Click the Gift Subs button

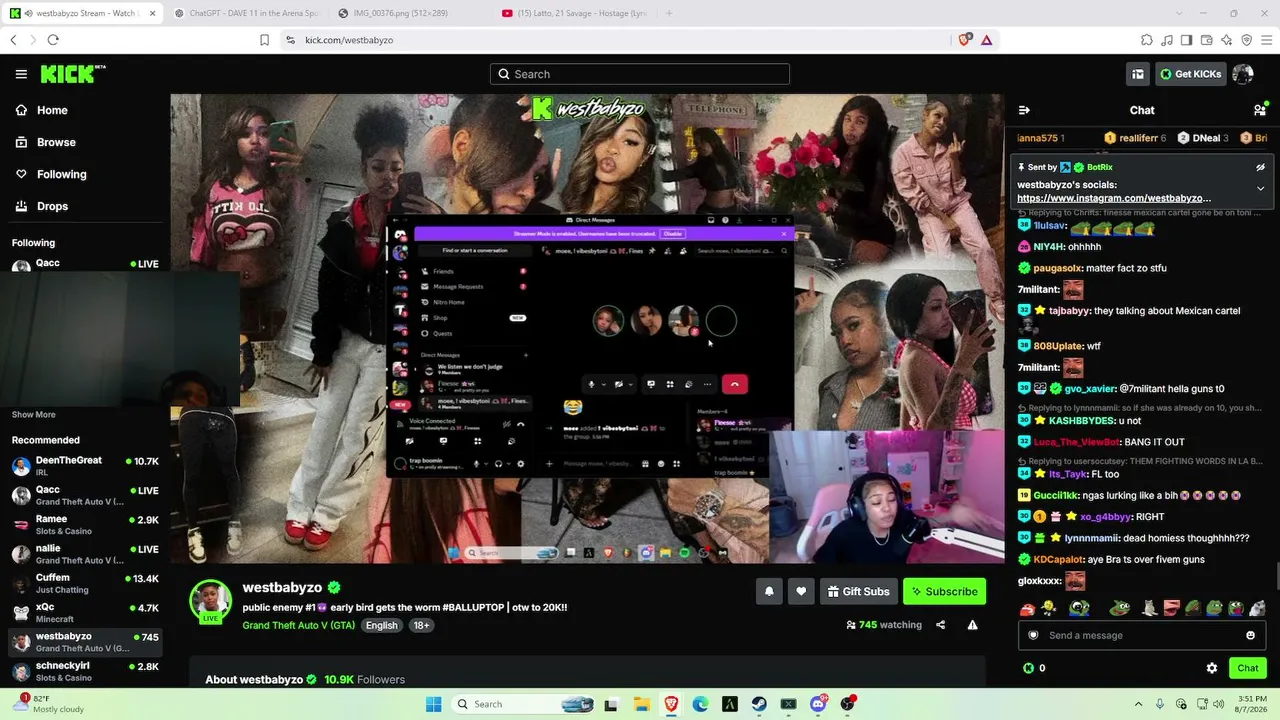[858, 591]
